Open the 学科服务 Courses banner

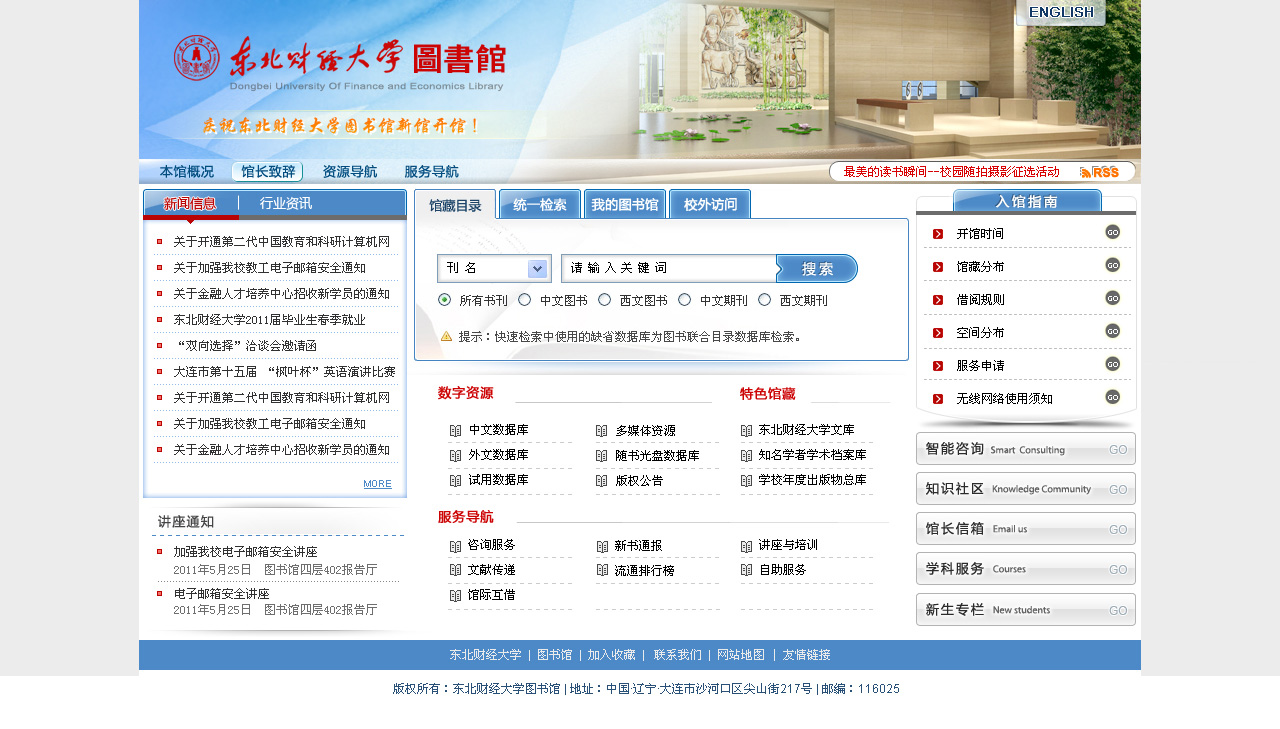pos(1026,569)
